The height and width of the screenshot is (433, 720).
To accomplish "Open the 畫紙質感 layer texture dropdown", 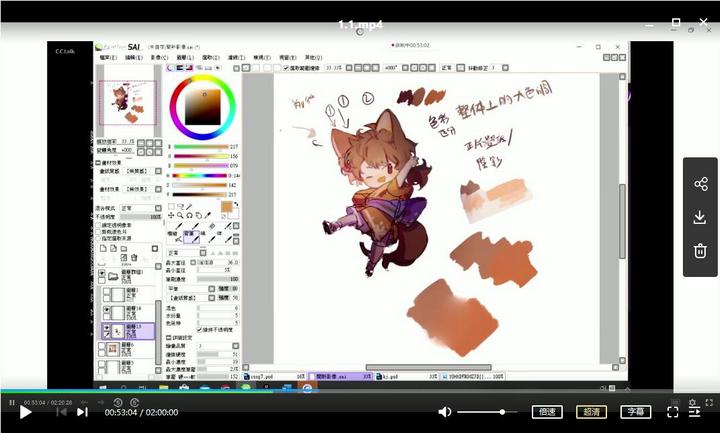I will (143, 171).
